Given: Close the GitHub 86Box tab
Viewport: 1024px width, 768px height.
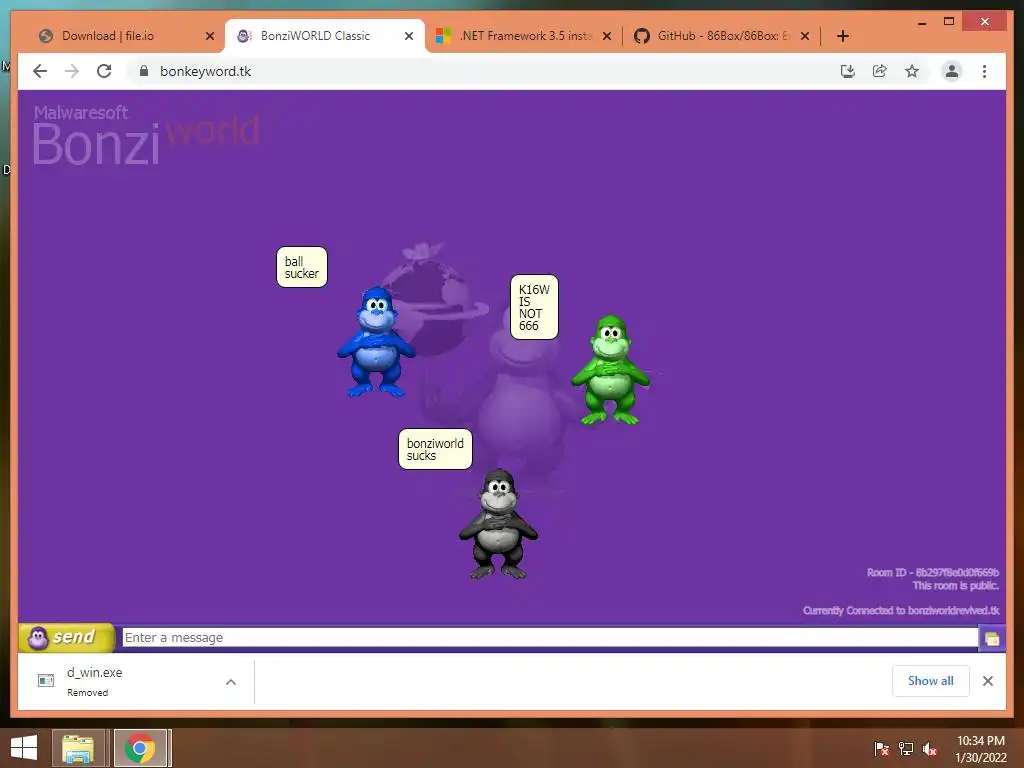Looking at the screenshot, I should tap(805, 36).
